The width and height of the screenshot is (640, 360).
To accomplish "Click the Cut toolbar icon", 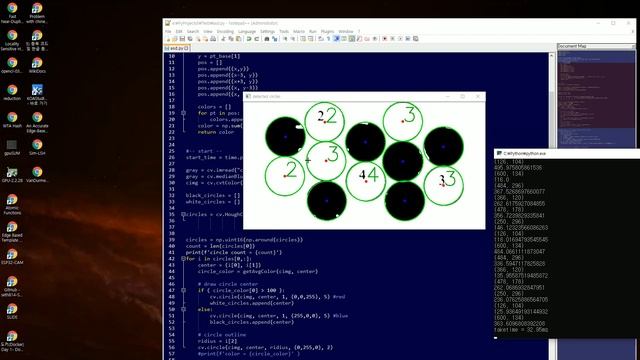I will [223, 39].
